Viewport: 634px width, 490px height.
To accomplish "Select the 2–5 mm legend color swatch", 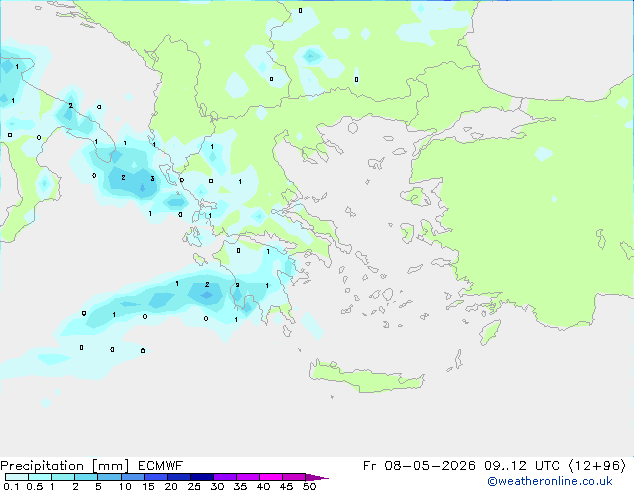I will click(86, 477).
